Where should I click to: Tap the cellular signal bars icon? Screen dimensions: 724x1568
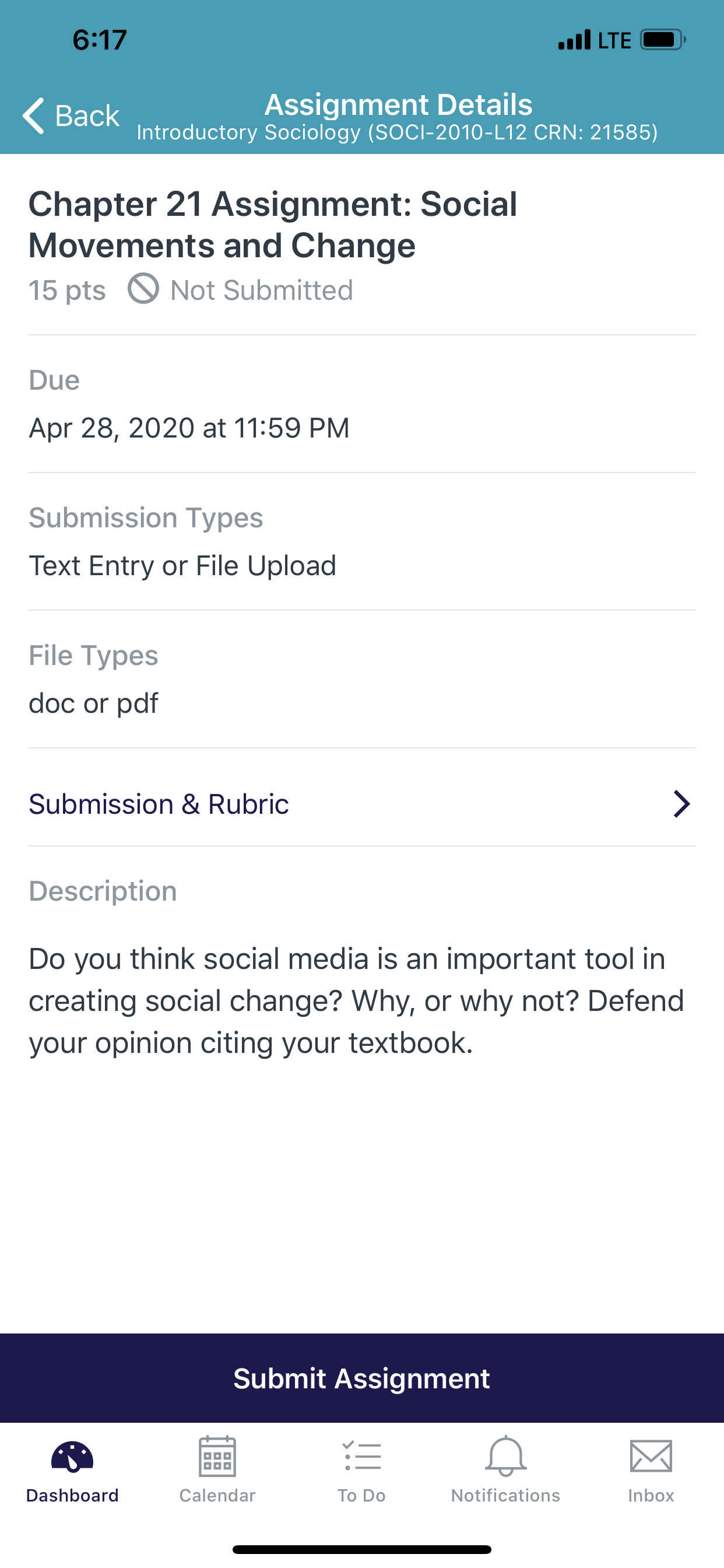pyautogui.click(x=574, y=40)
